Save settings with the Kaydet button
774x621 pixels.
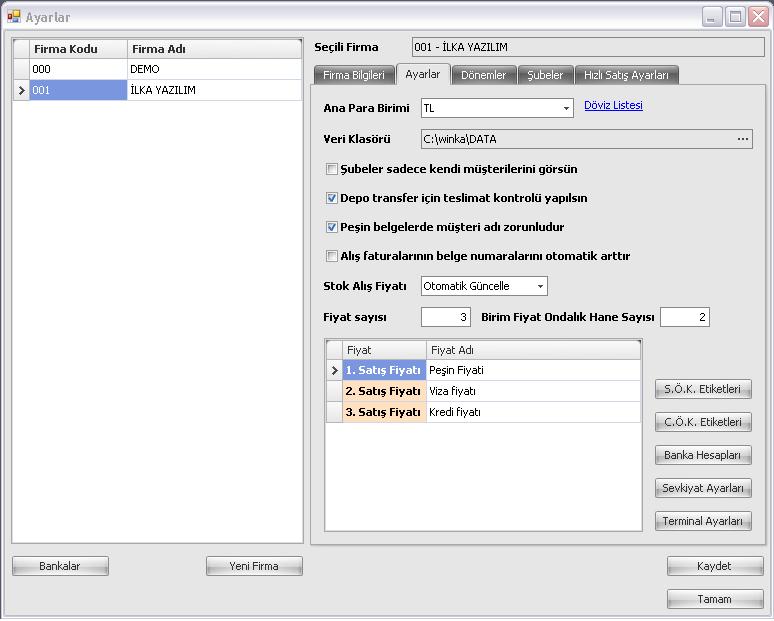715,566
